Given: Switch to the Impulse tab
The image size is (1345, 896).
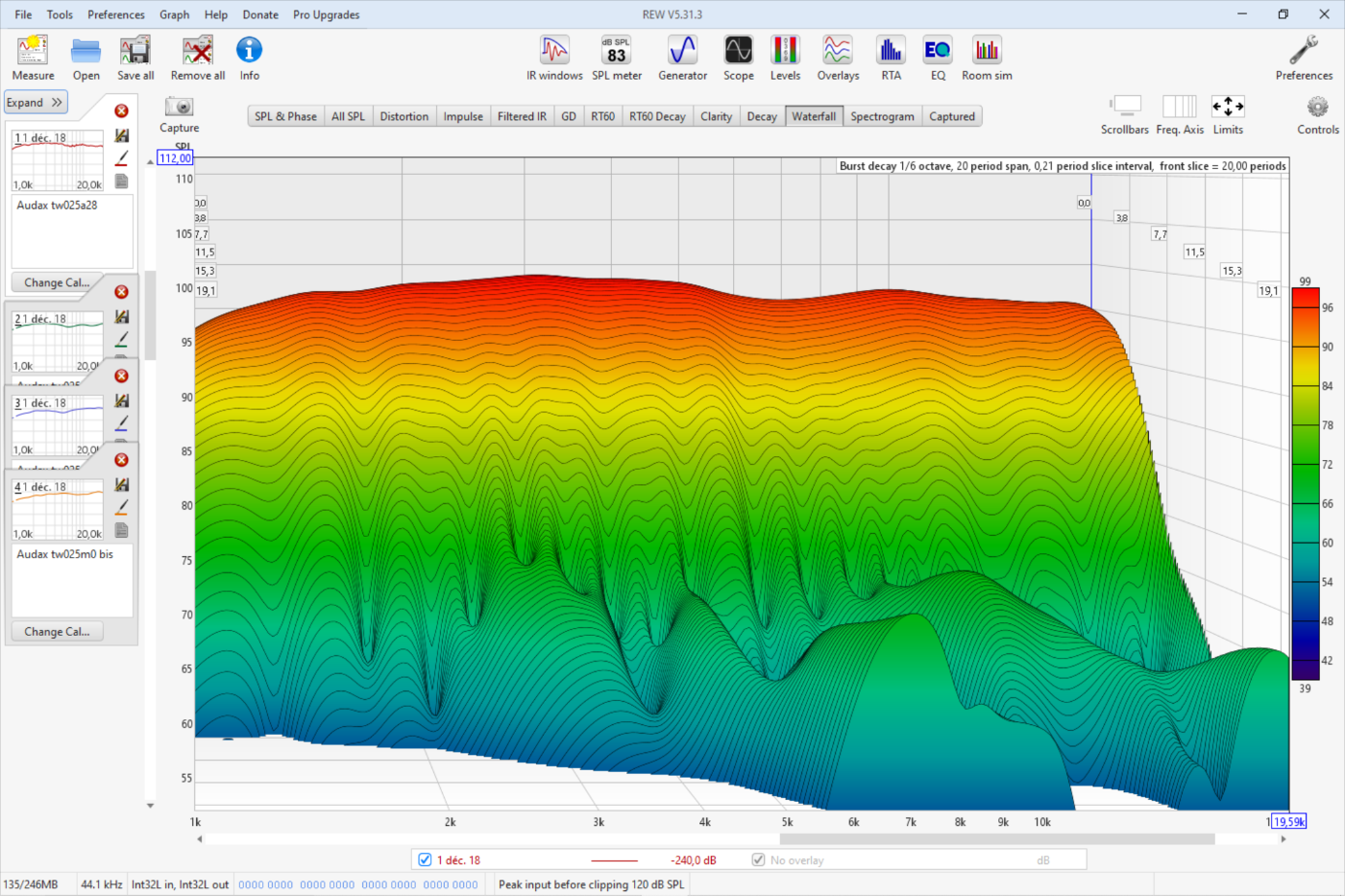Looking at the screenshot, I should [463, 116].
